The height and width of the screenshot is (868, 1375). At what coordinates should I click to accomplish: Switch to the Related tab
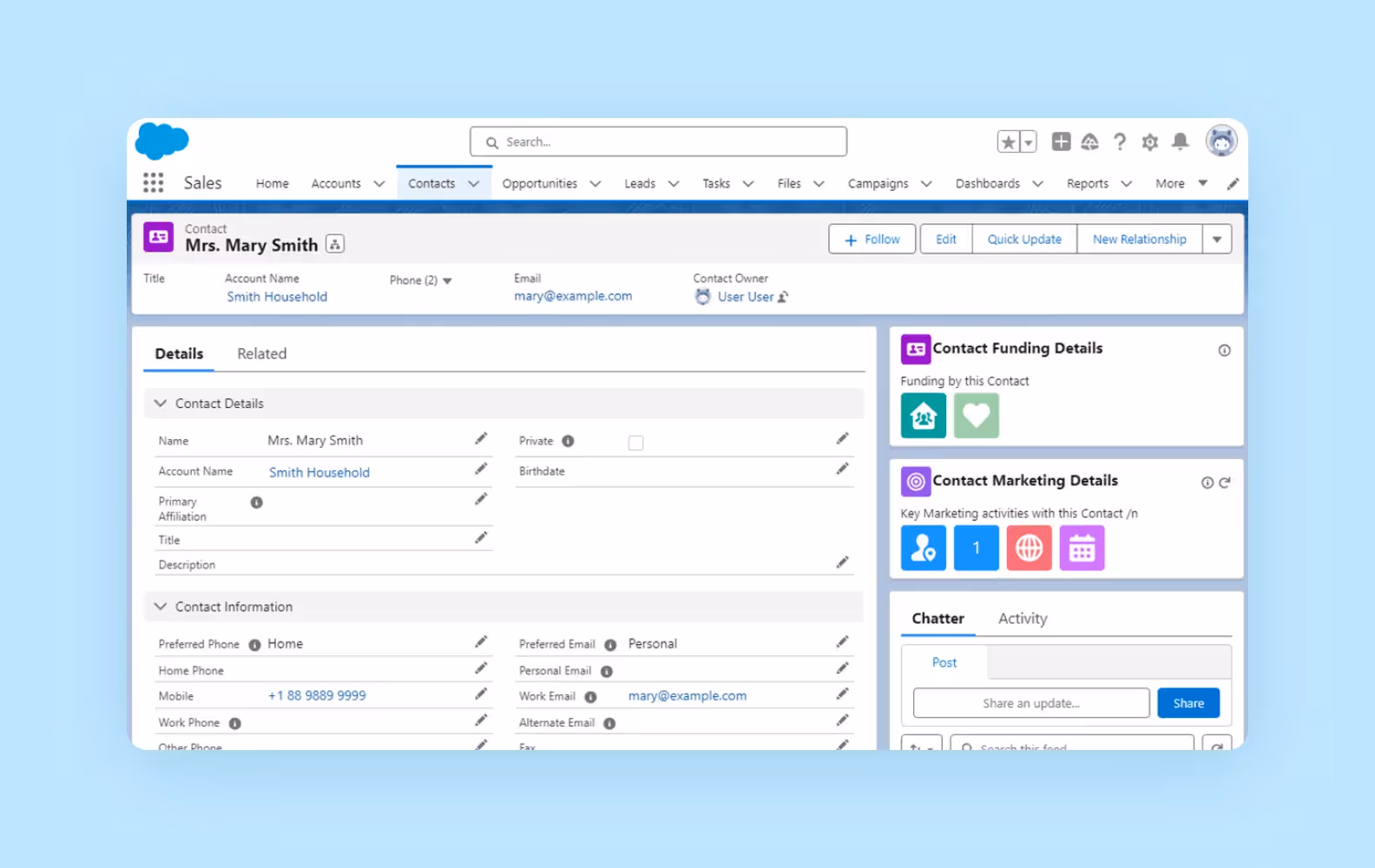coord(262,353)
